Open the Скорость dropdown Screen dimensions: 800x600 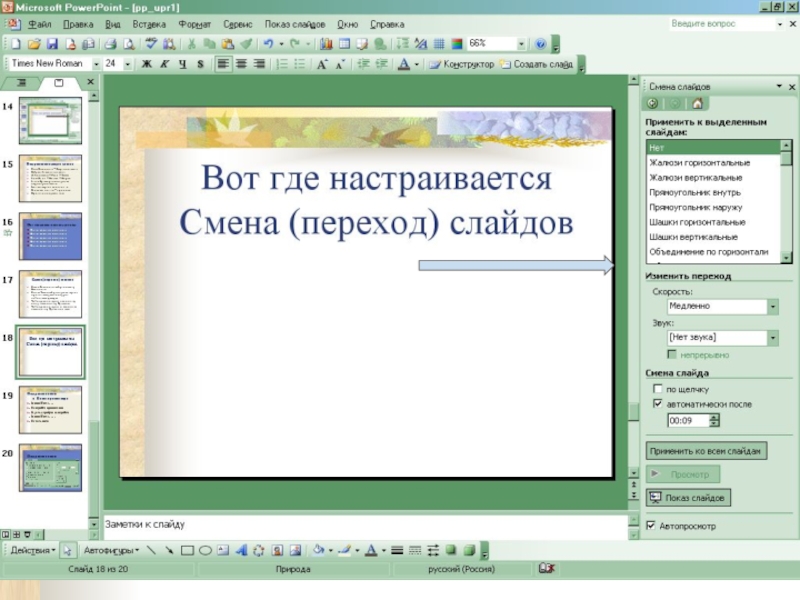pyautogui.click(x=772, y=307)
